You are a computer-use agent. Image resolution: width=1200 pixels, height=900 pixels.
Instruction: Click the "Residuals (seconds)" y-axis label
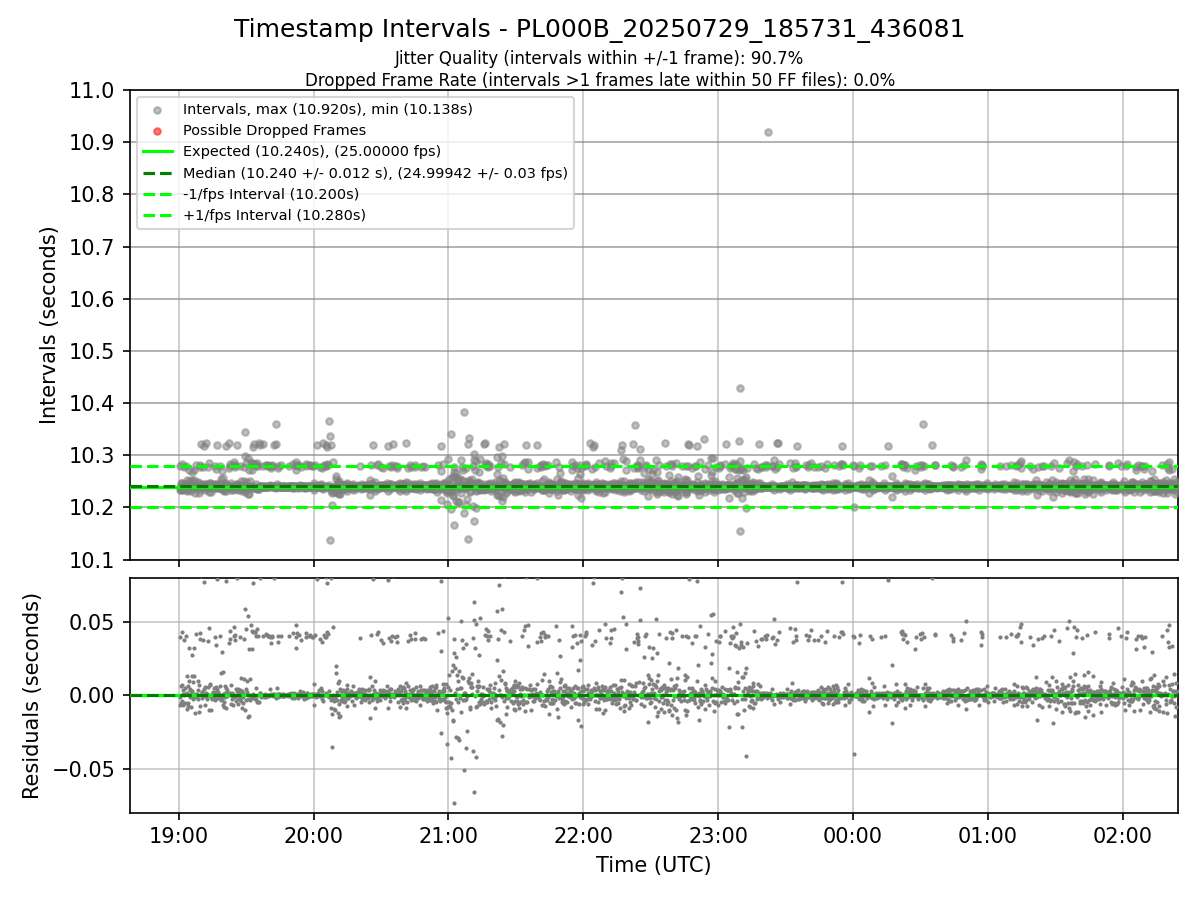31,696
